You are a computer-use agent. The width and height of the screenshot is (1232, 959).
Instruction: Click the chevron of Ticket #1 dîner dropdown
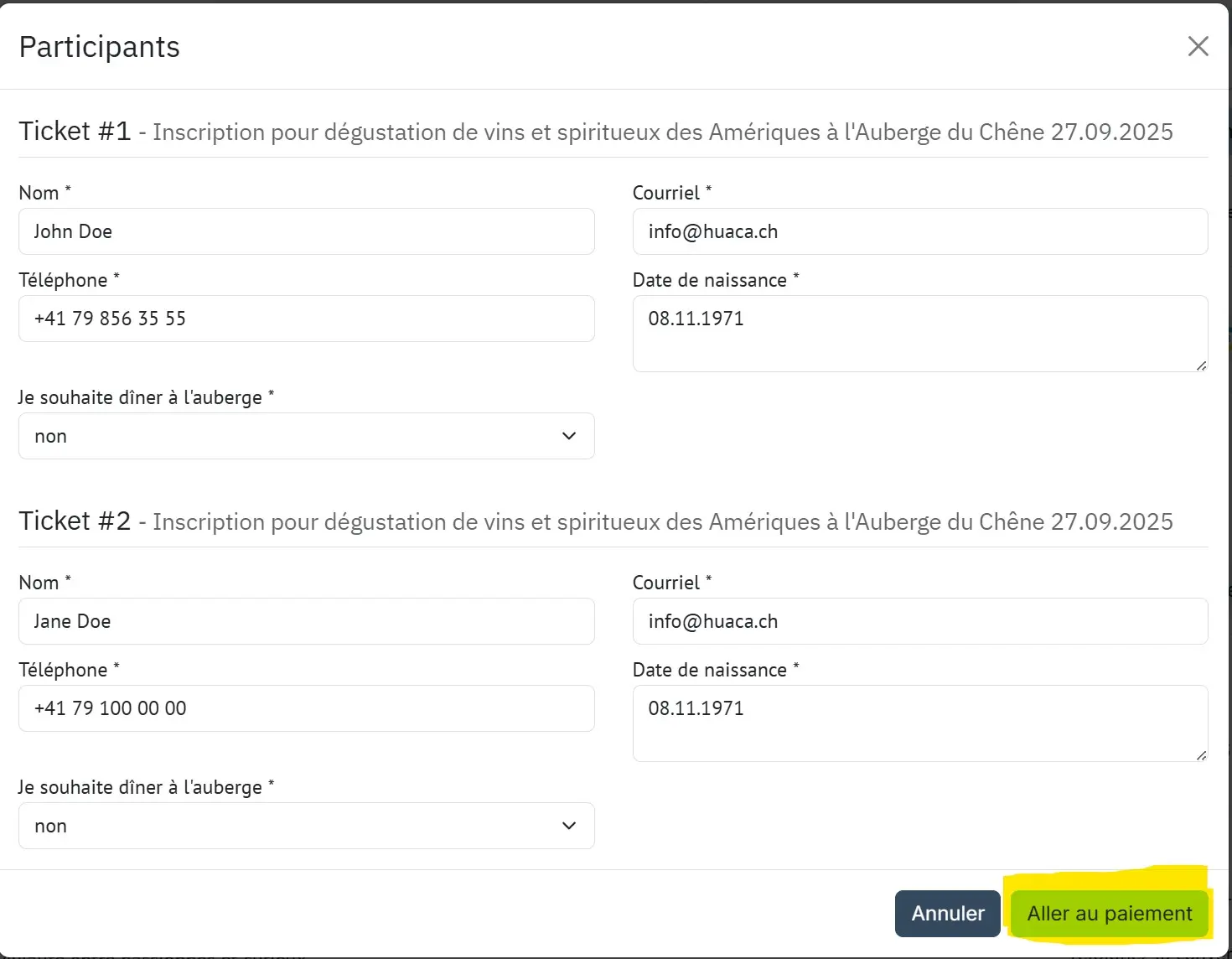[x=569, y=436]
